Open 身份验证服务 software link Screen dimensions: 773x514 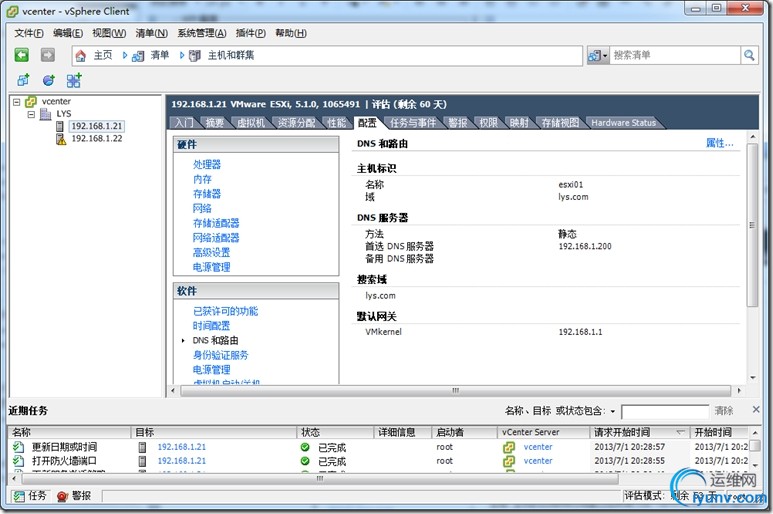point(220,355)
